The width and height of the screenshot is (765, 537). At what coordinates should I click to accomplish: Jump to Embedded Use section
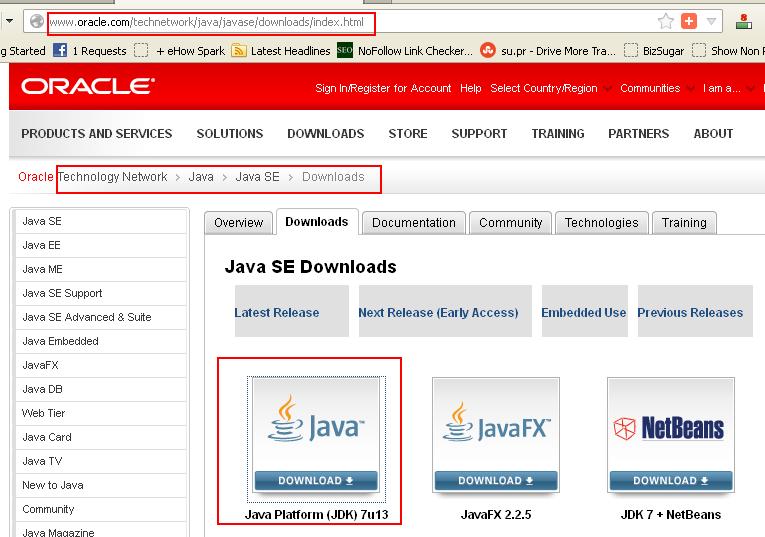[584, 313]
